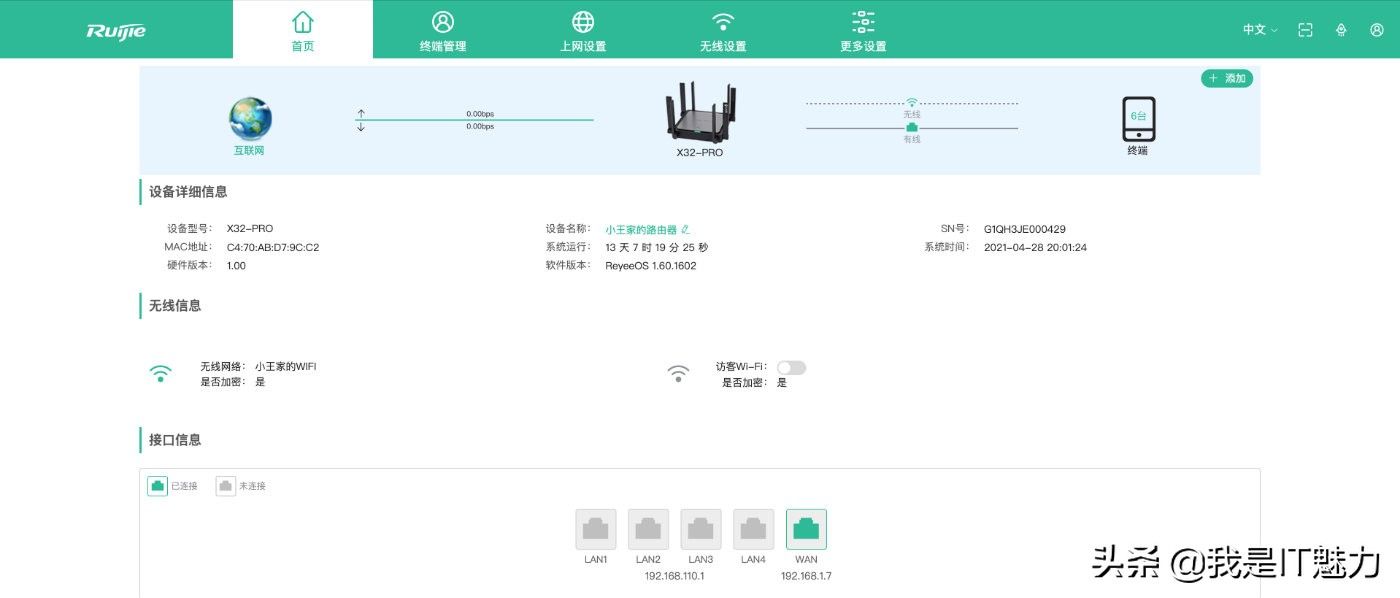Edit device name with the pencil icon
Image resolution: width=1400 pixels, height=598 pixels.
685,230
